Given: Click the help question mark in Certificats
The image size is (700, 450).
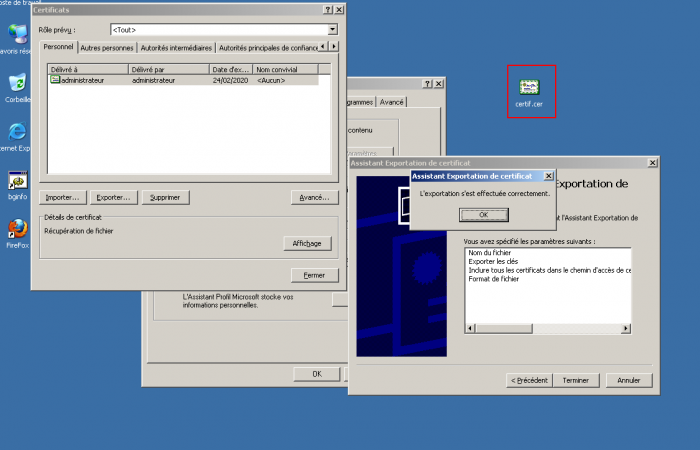Looking at the screenshot, I should 327,9.
